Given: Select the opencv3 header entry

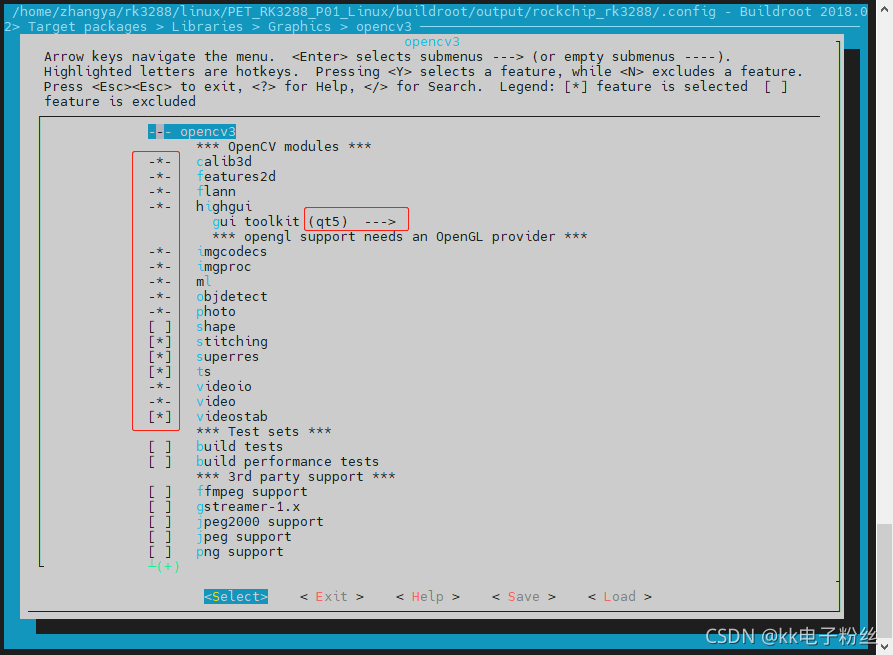Looking at the screenshot, I should (192, 132).
